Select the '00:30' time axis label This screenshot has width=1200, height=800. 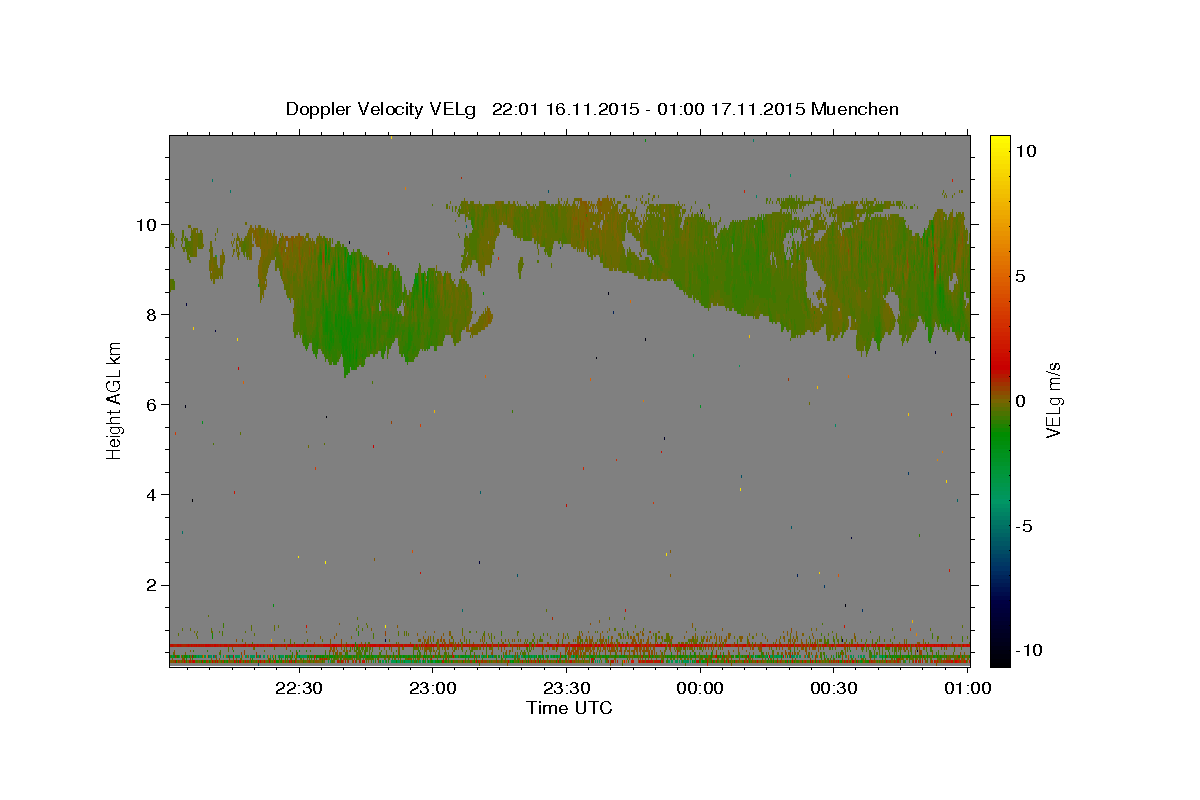click(x=834, y=688)
